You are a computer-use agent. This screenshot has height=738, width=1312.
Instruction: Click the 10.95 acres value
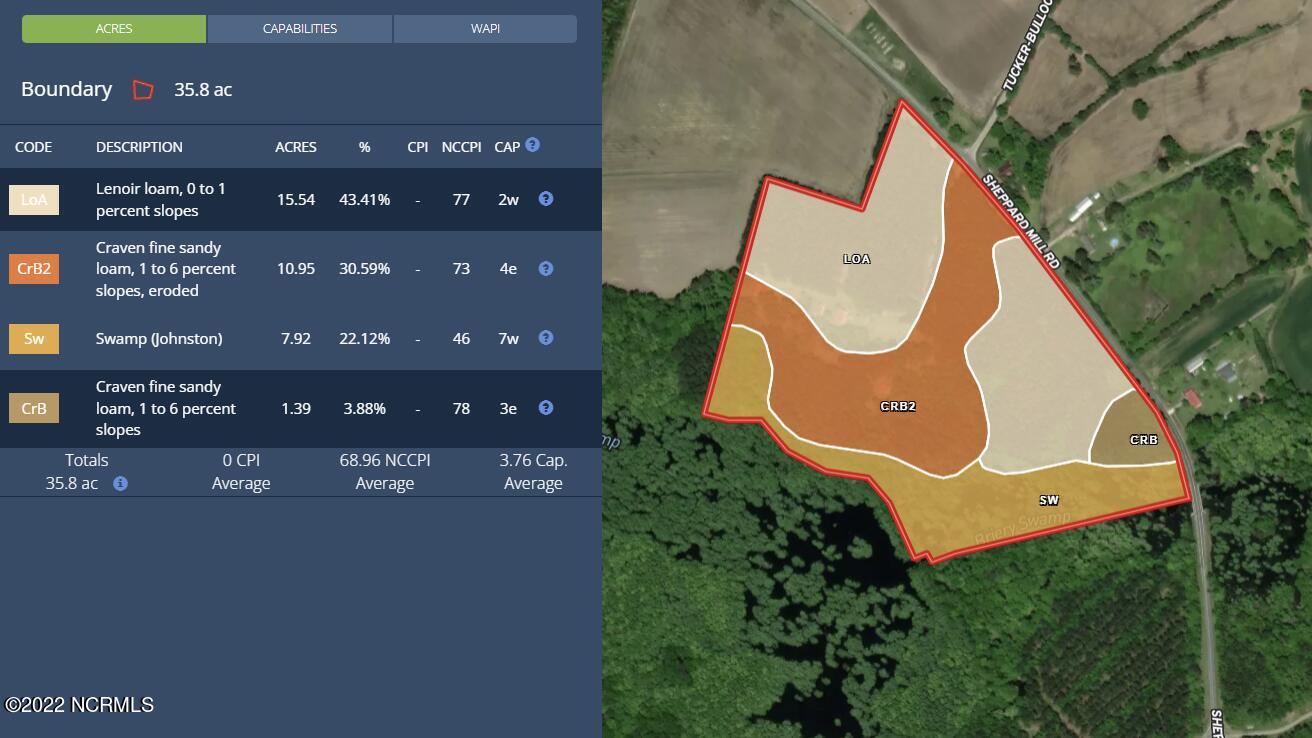296,268
